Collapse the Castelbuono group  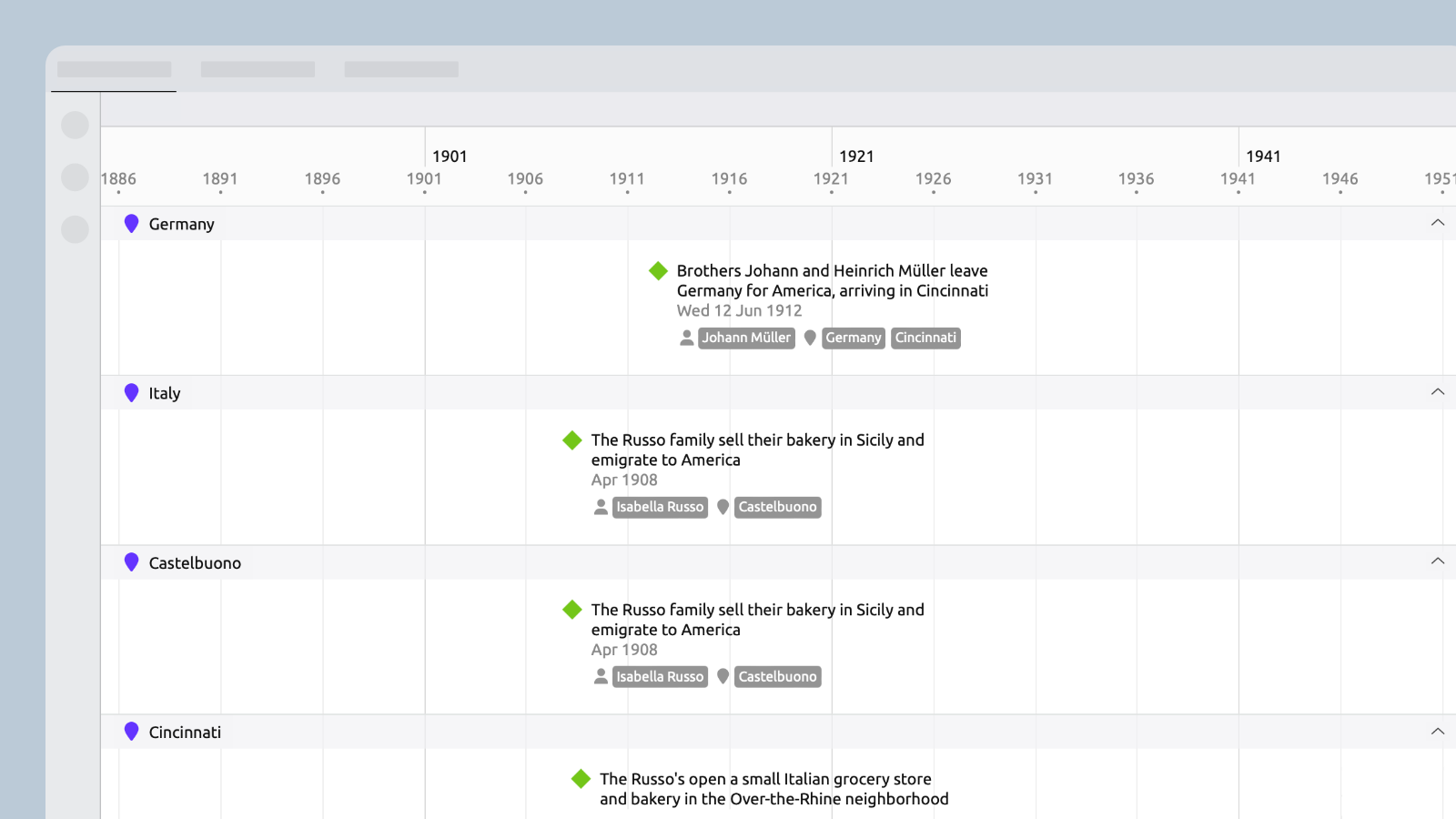[x=1438, y=561]
